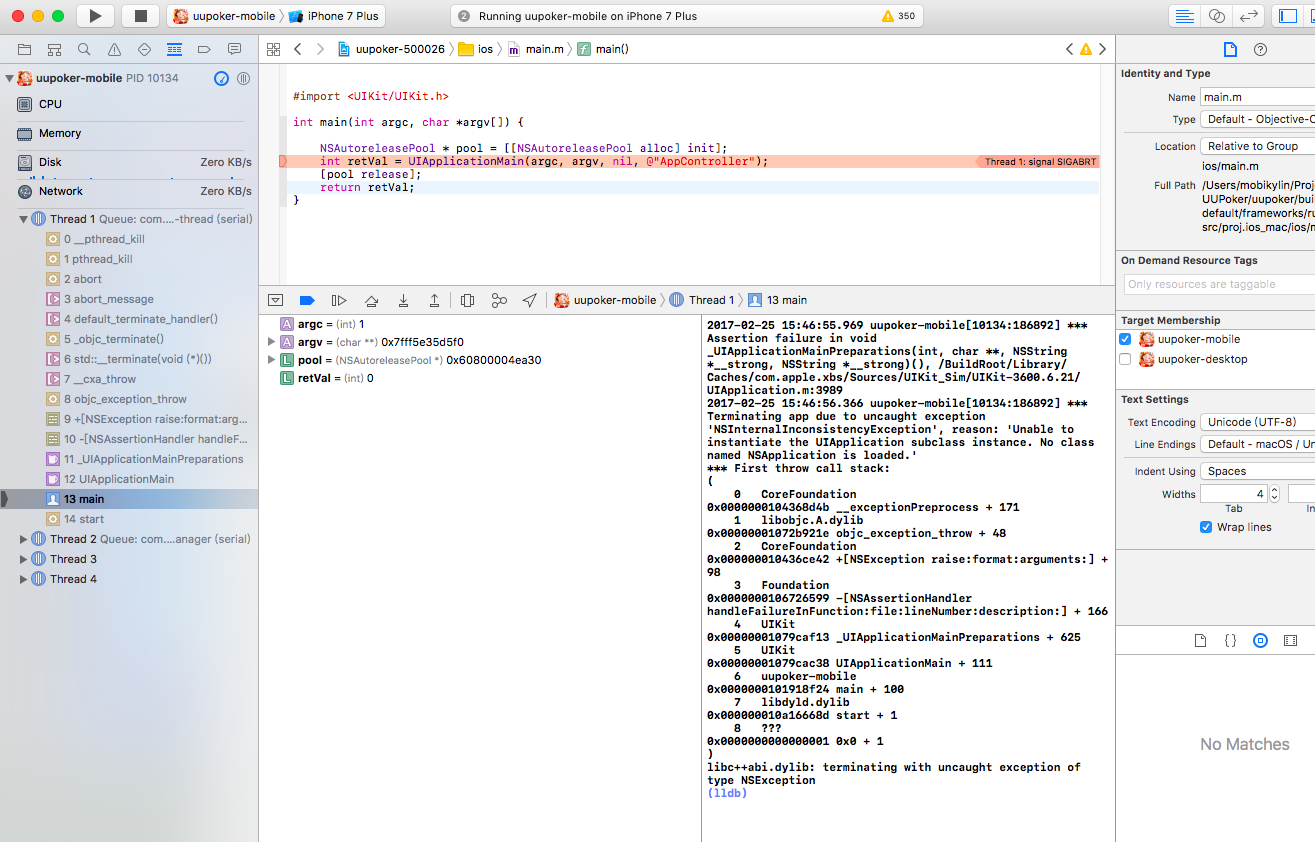Uncheck the Wrap lines checkbox
Screen dimensions: 1315x842
tap(1206, 527)
